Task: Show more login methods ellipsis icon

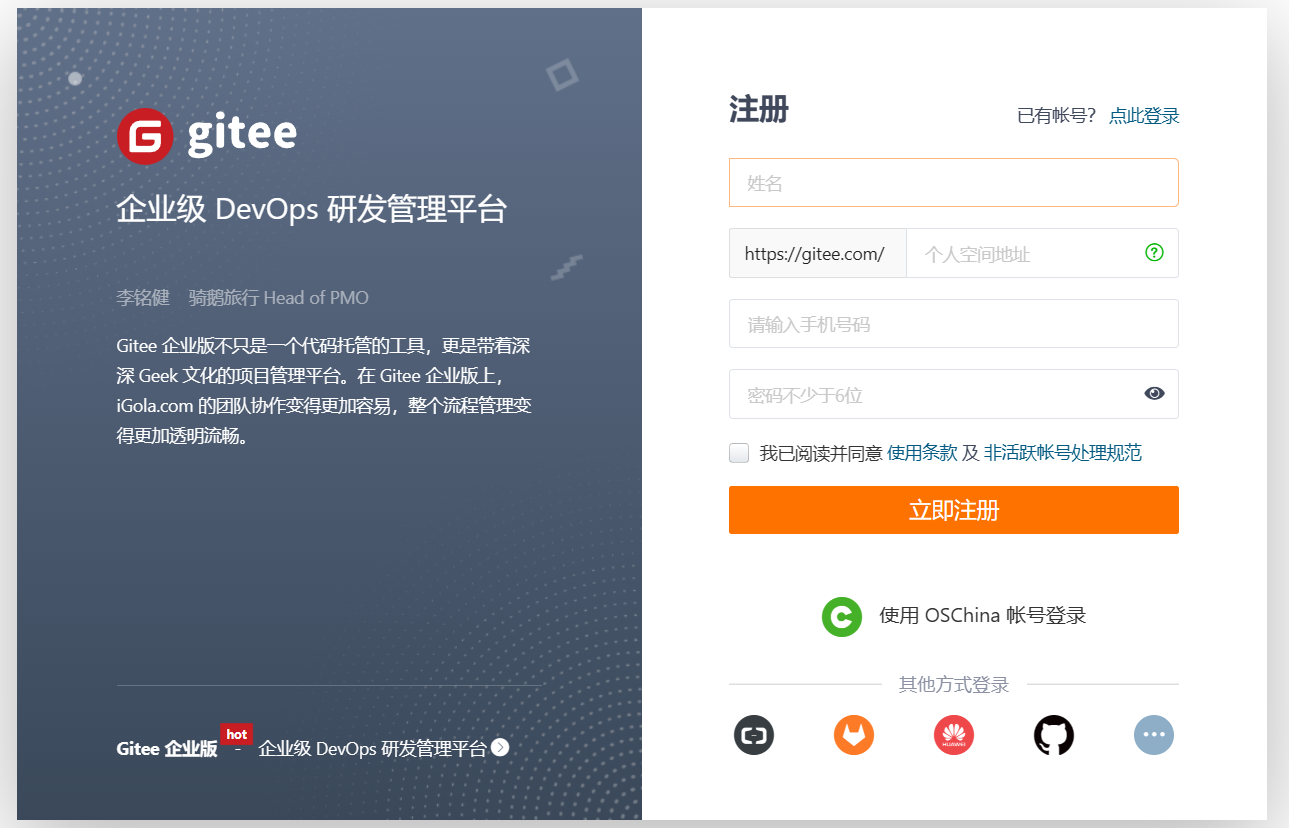Action: (1154, 736)
